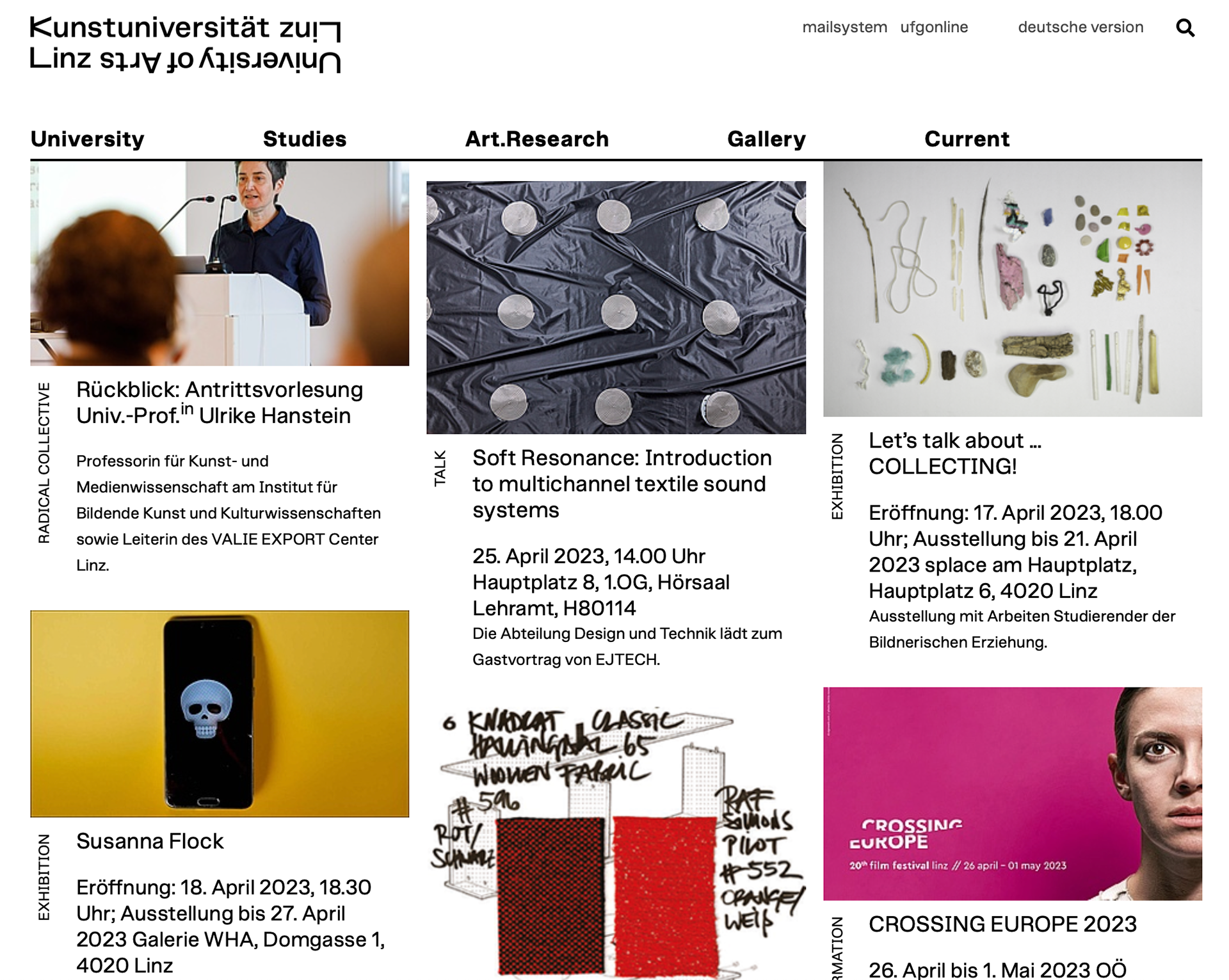The height and width of the screenshot is (980, 1229).
Task: Open the ufgonline link
Action: [934, 28]
